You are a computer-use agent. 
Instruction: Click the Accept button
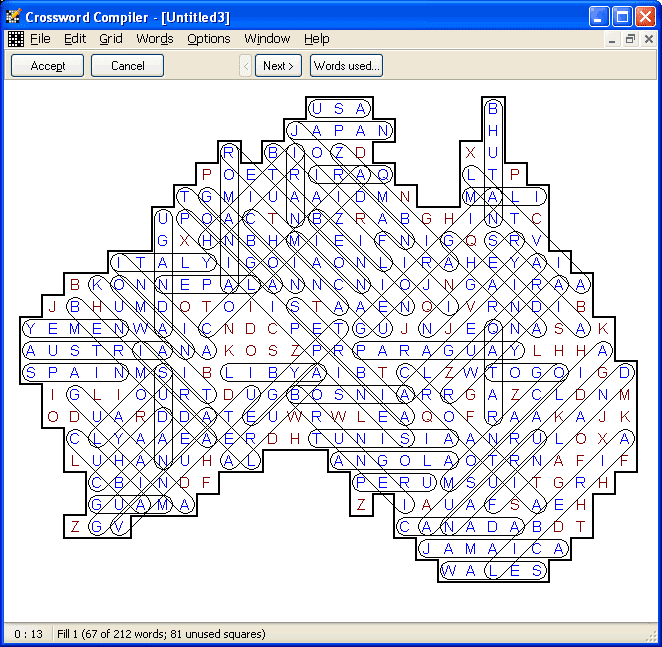tap(47, 66)
